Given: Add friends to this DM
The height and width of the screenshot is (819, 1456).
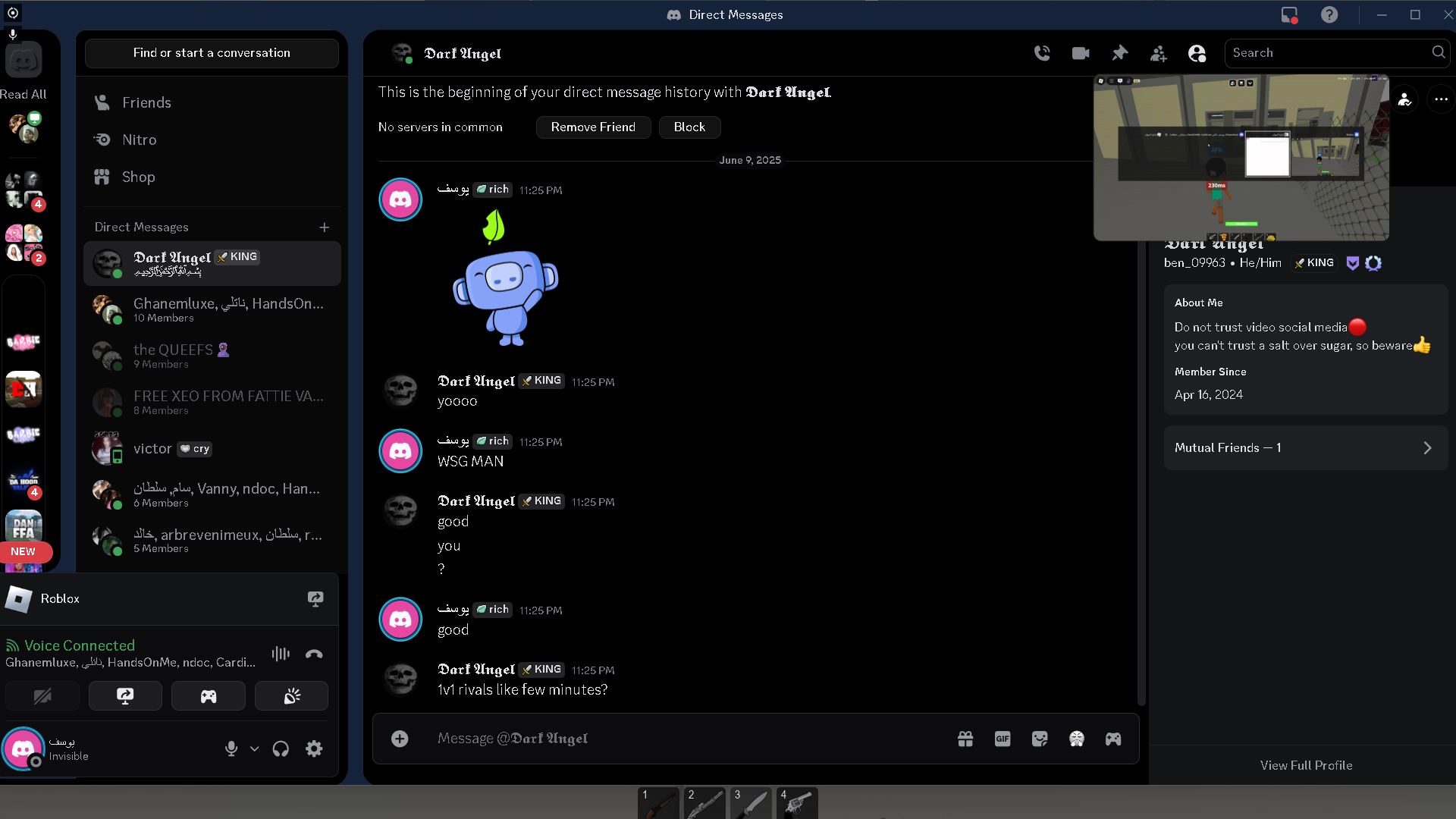Looking at the screenshot, I should 1158,53.
